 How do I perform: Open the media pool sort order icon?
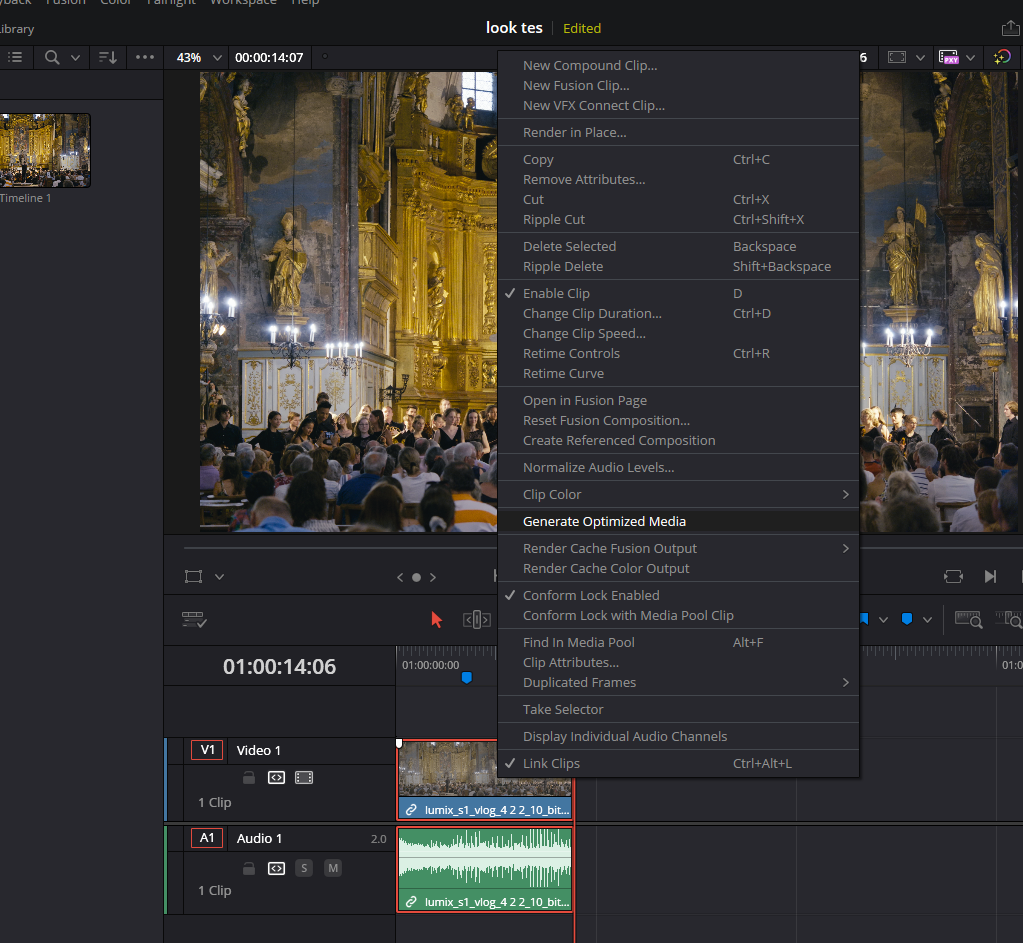point(108,57)
